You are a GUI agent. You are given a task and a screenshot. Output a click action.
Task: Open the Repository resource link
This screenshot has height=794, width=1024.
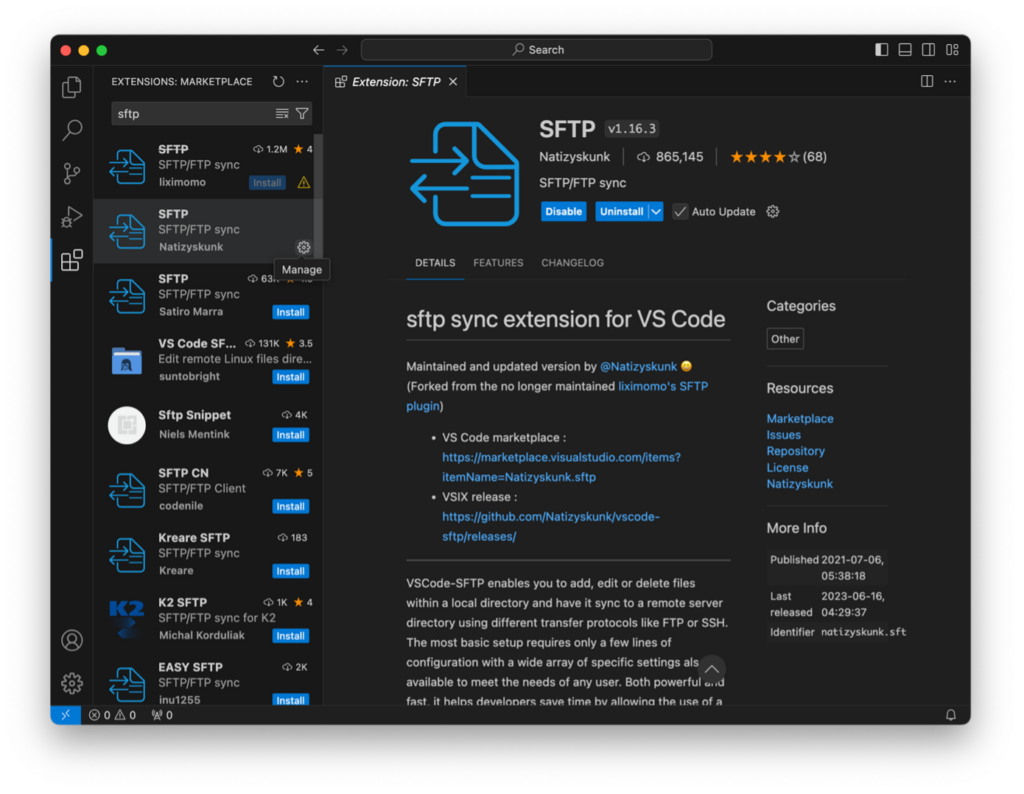point(795,451)
